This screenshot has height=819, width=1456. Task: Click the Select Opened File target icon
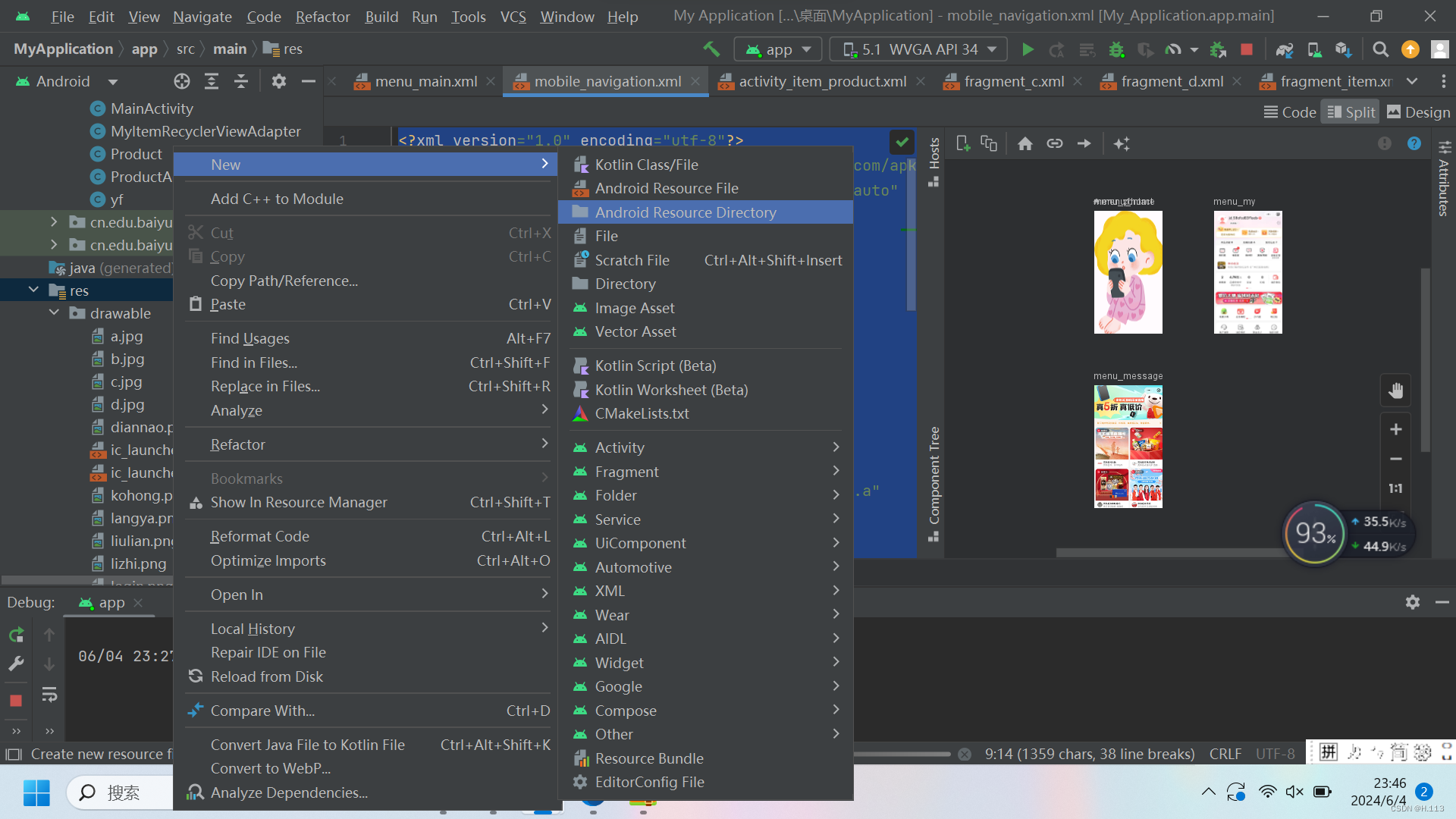181,81
